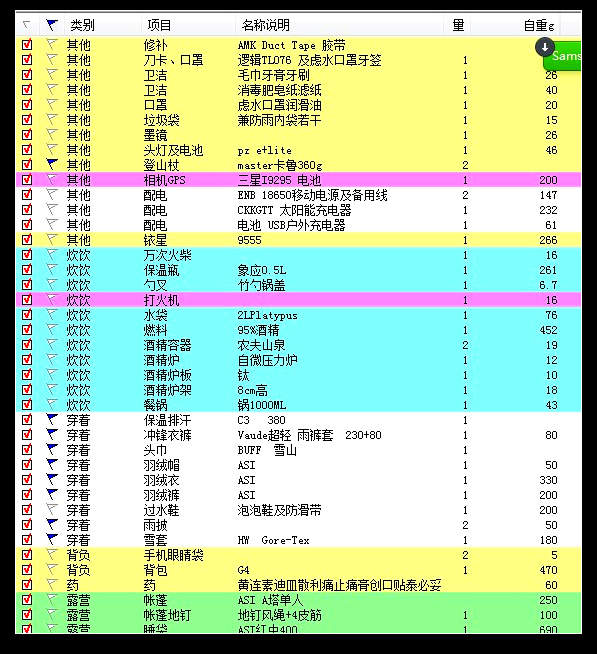This screenshot has width=597, height=654.
Task: Toggle flag for 铱星 row
Action: click(51, 240)
